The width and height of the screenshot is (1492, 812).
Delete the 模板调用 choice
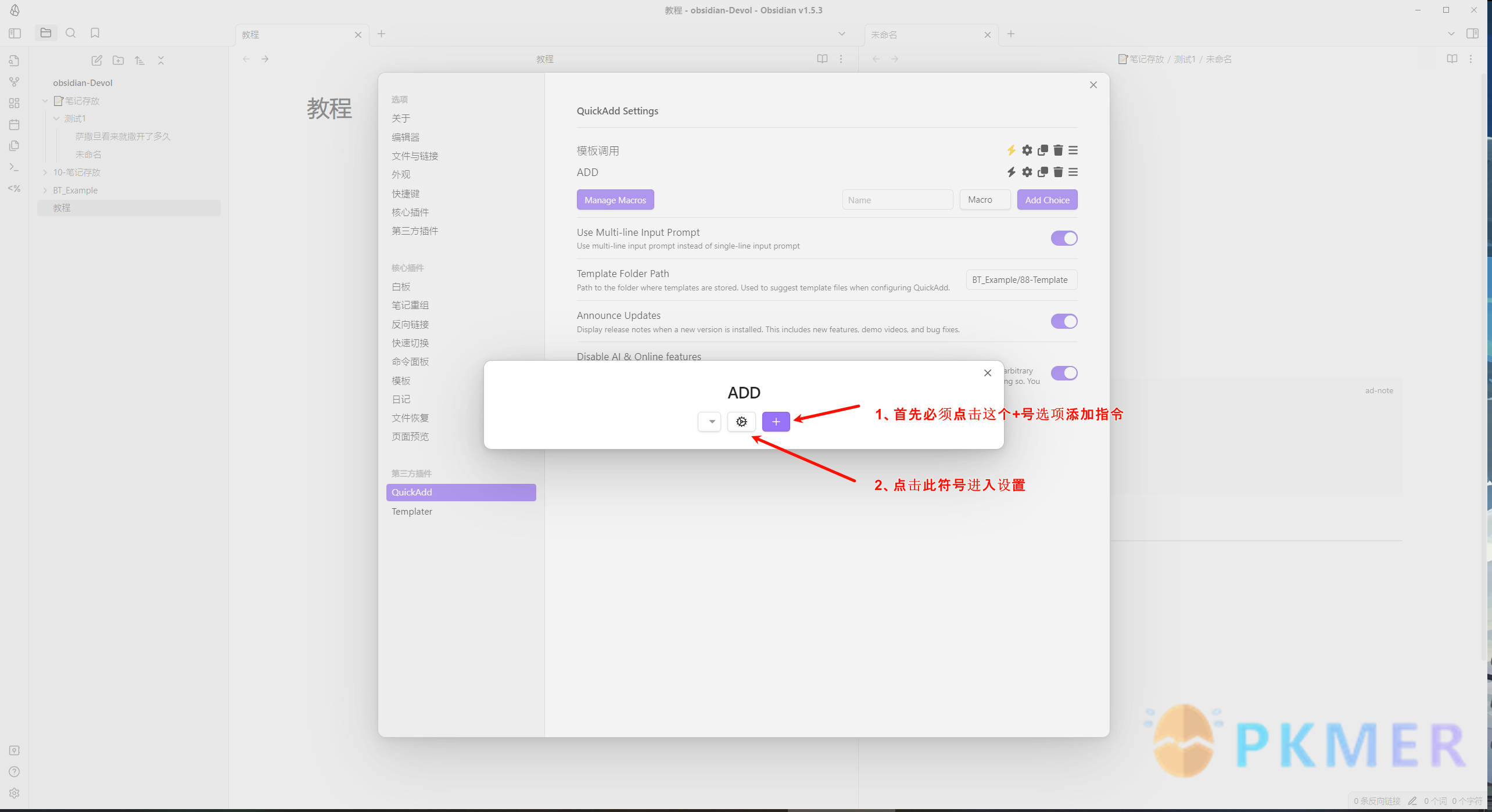tap(1058, 150)
